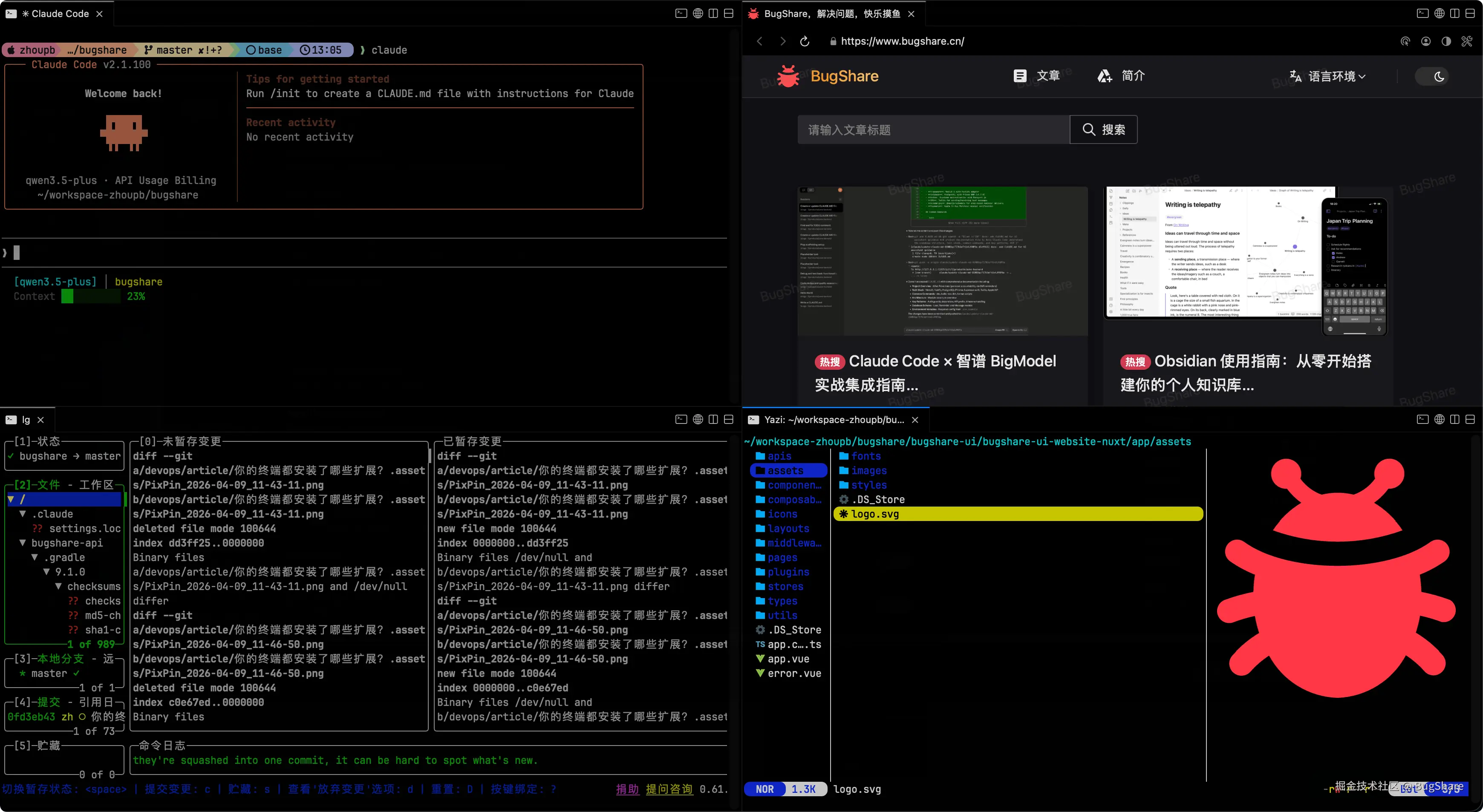Click the browser back arrow
The width and height of the screenshot is (1483, 812).
click(760, 41)
